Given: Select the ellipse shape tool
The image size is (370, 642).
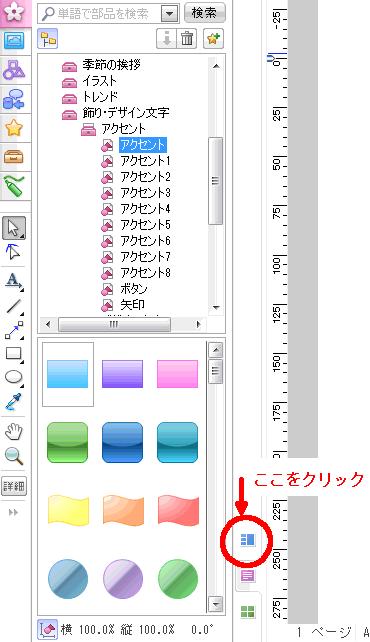Looking at the screenshot, I should click(14, 378).
